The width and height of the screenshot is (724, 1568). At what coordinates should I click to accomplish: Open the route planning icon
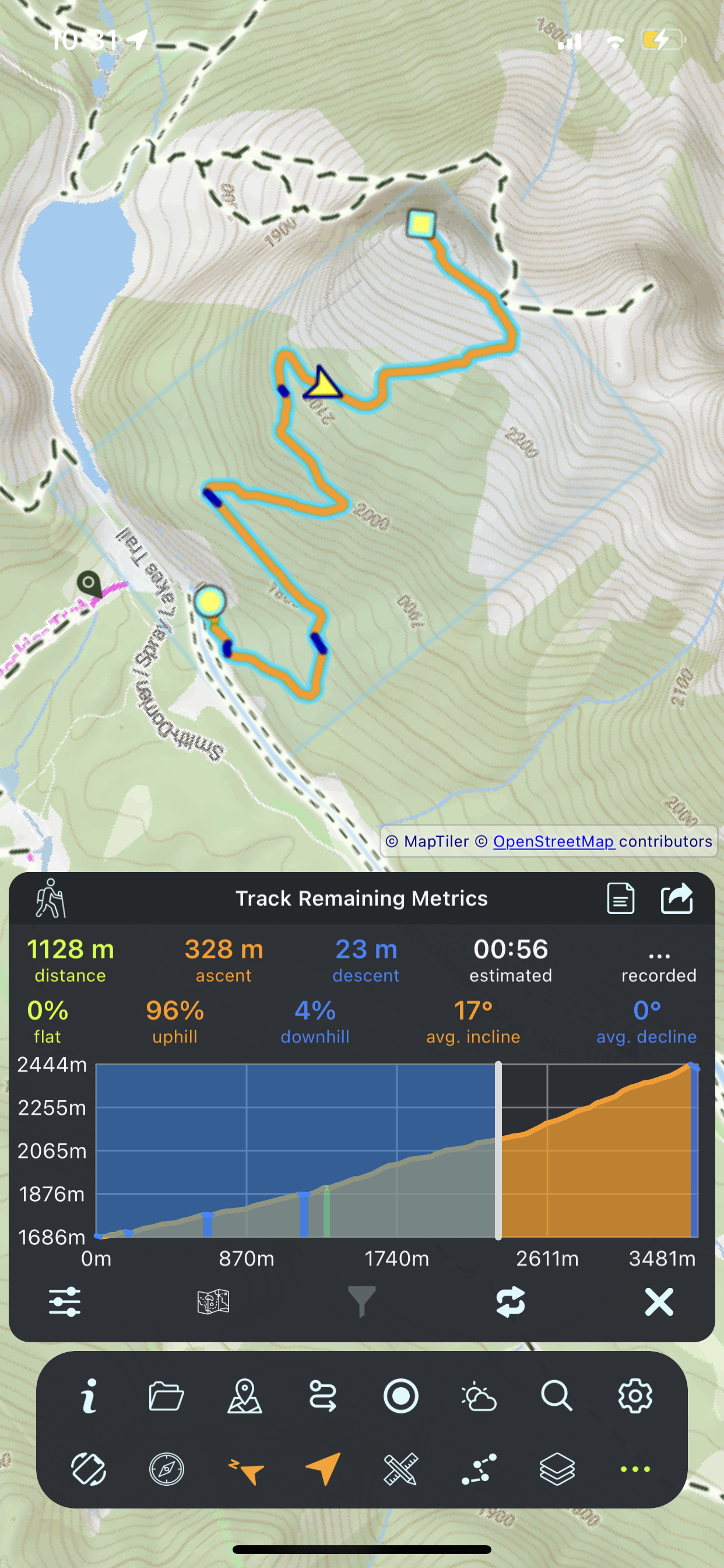tap(322, 1396)
